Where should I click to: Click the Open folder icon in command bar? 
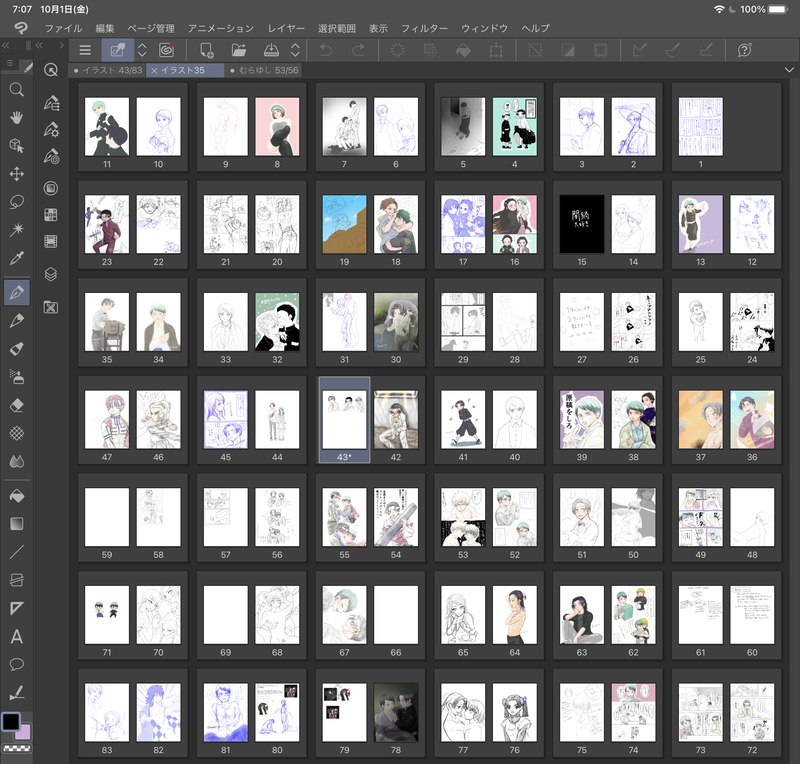(239, 50)
